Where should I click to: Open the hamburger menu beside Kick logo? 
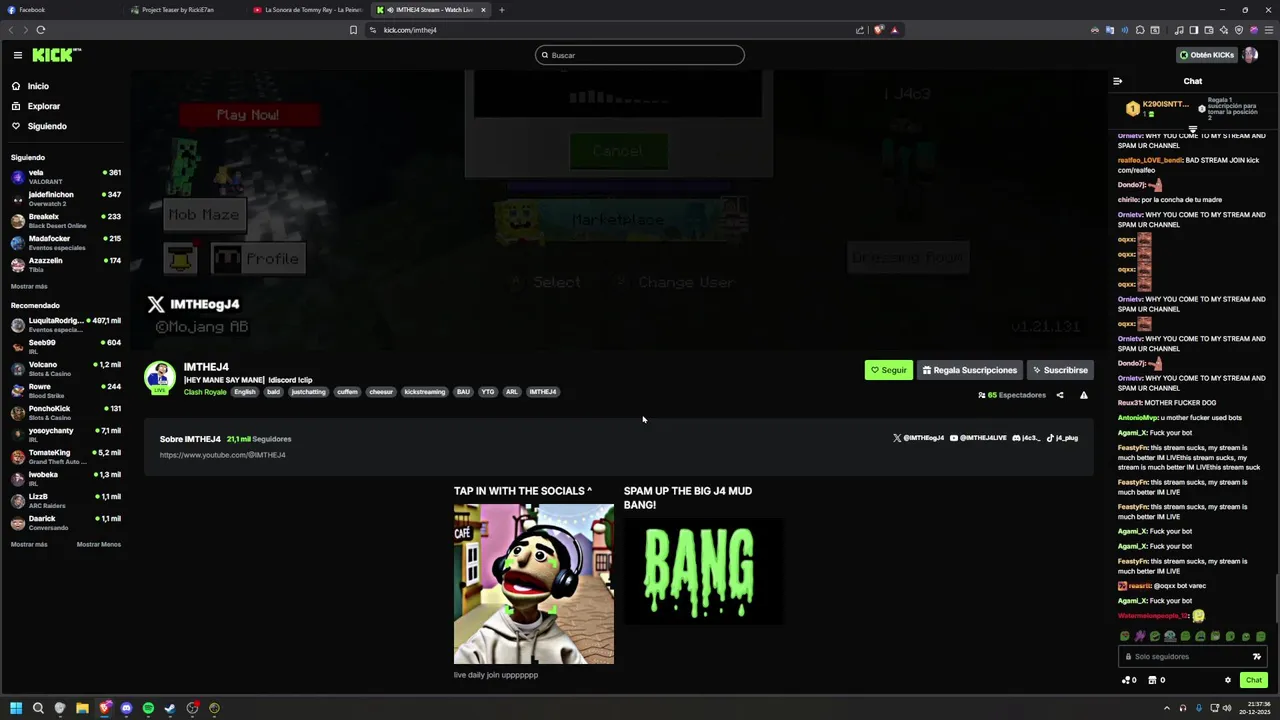point(17,55)
